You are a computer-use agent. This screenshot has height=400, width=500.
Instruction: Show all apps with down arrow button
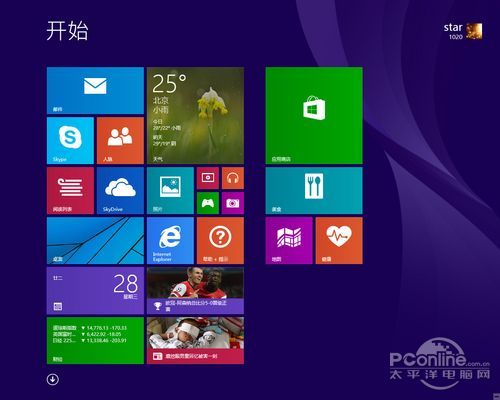[53, 379]
